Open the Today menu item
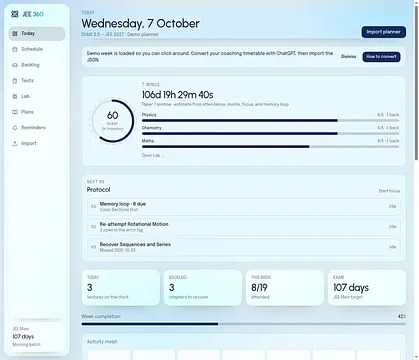Viewport: 419px width, 360px height. 37,33
